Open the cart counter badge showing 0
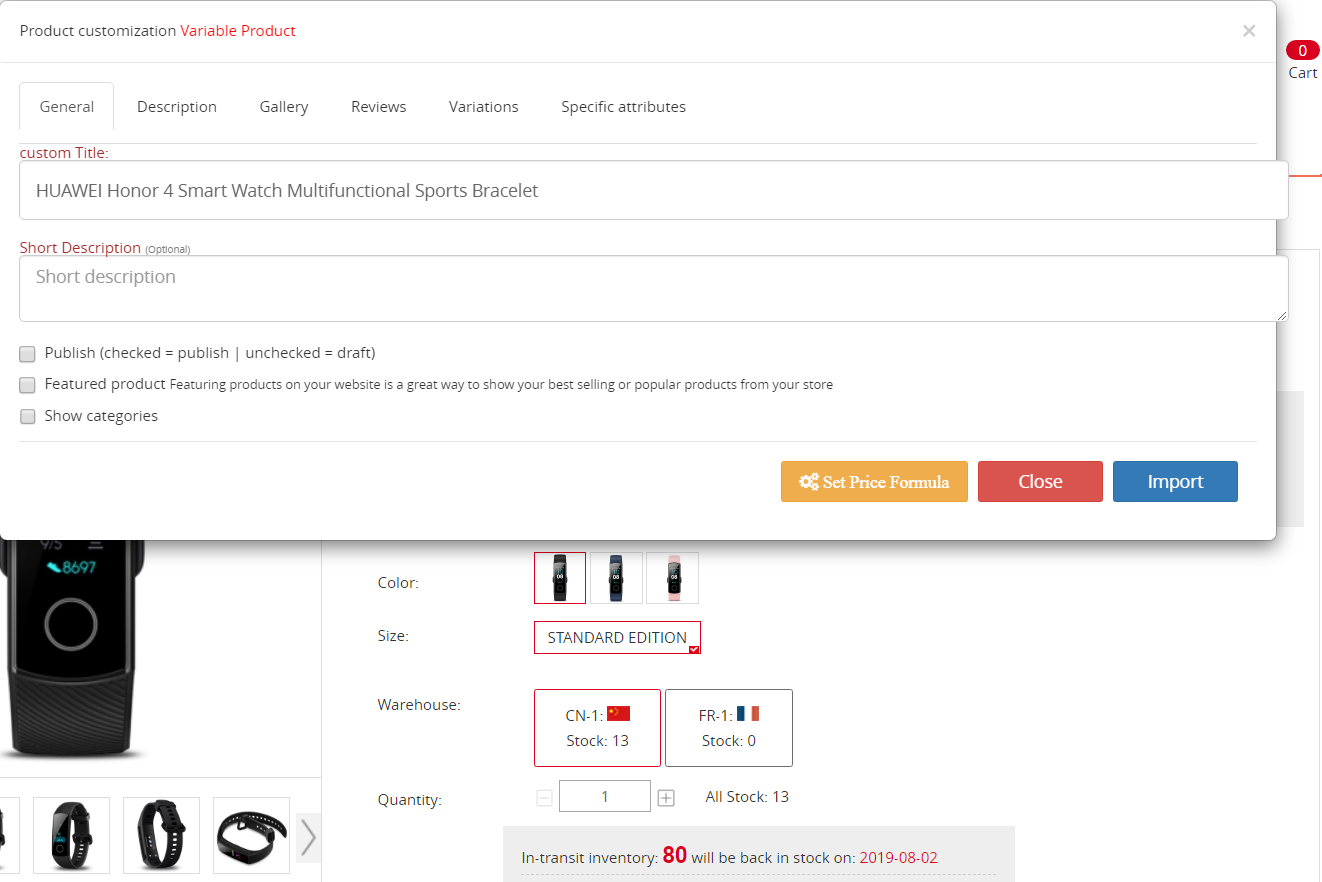This screenshot has width=1322, height=882. (1302, 50)
